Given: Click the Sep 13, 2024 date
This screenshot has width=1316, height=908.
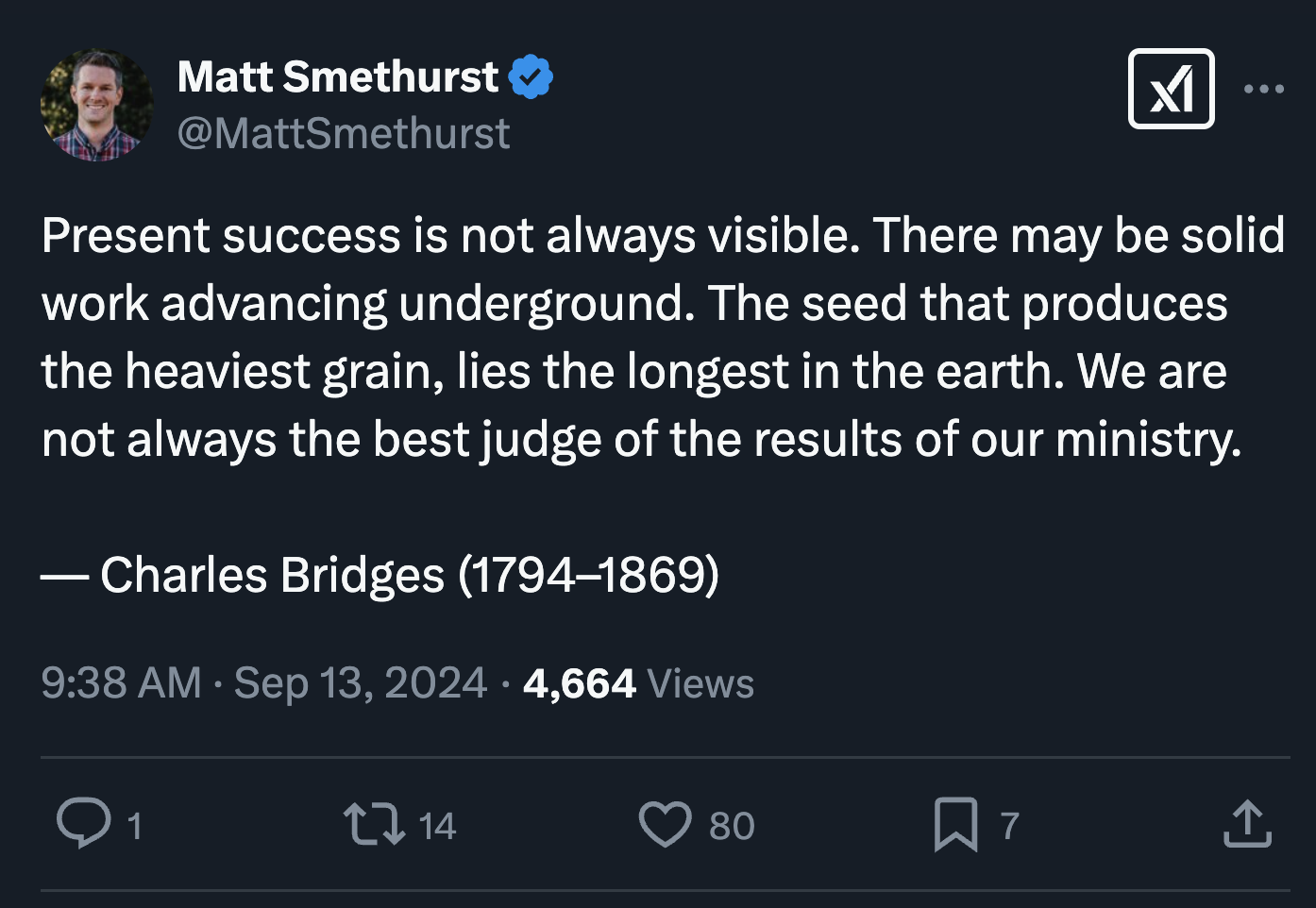Looking at the screenshot, I should [360, 683].
